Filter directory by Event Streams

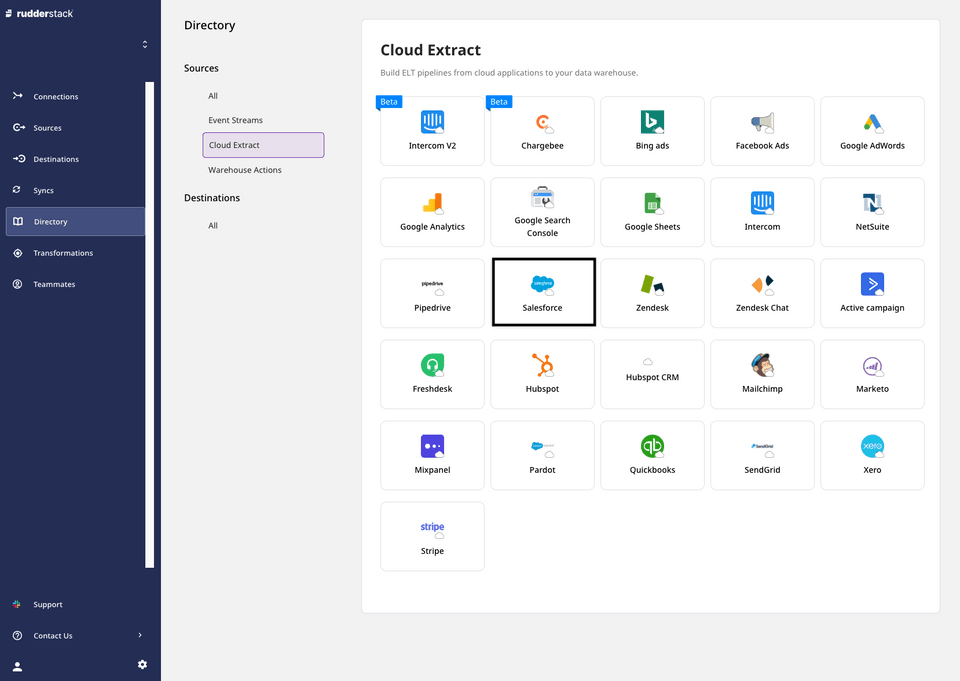click(x=235, y=120)
